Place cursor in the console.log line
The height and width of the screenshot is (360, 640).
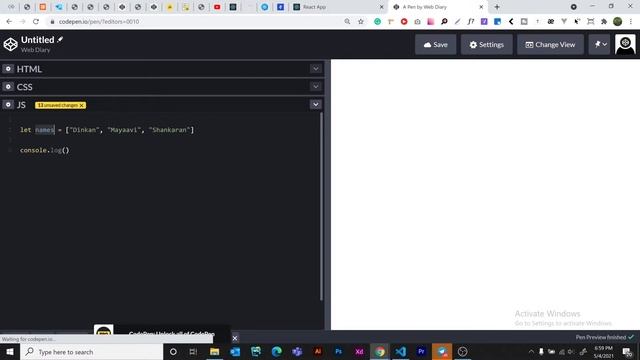tap(44, 150)
